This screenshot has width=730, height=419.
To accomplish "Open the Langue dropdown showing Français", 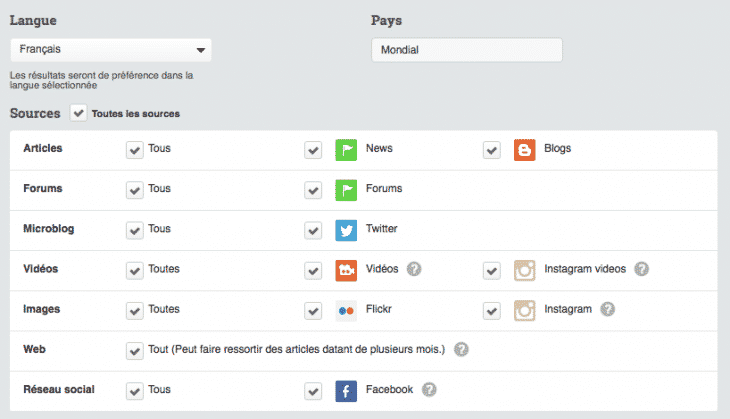I will coord(110,49).
